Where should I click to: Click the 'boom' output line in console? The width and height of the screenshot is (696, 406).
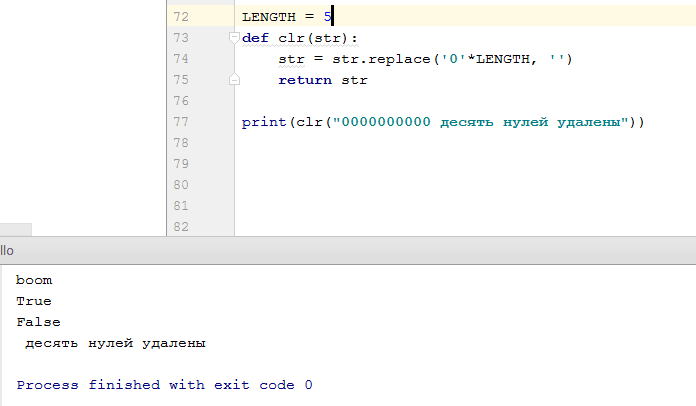34,280
